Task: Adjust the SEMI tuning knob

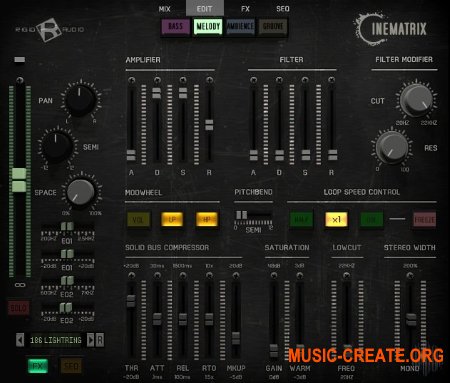Action: pyautogui.click(x=56, y=146)
